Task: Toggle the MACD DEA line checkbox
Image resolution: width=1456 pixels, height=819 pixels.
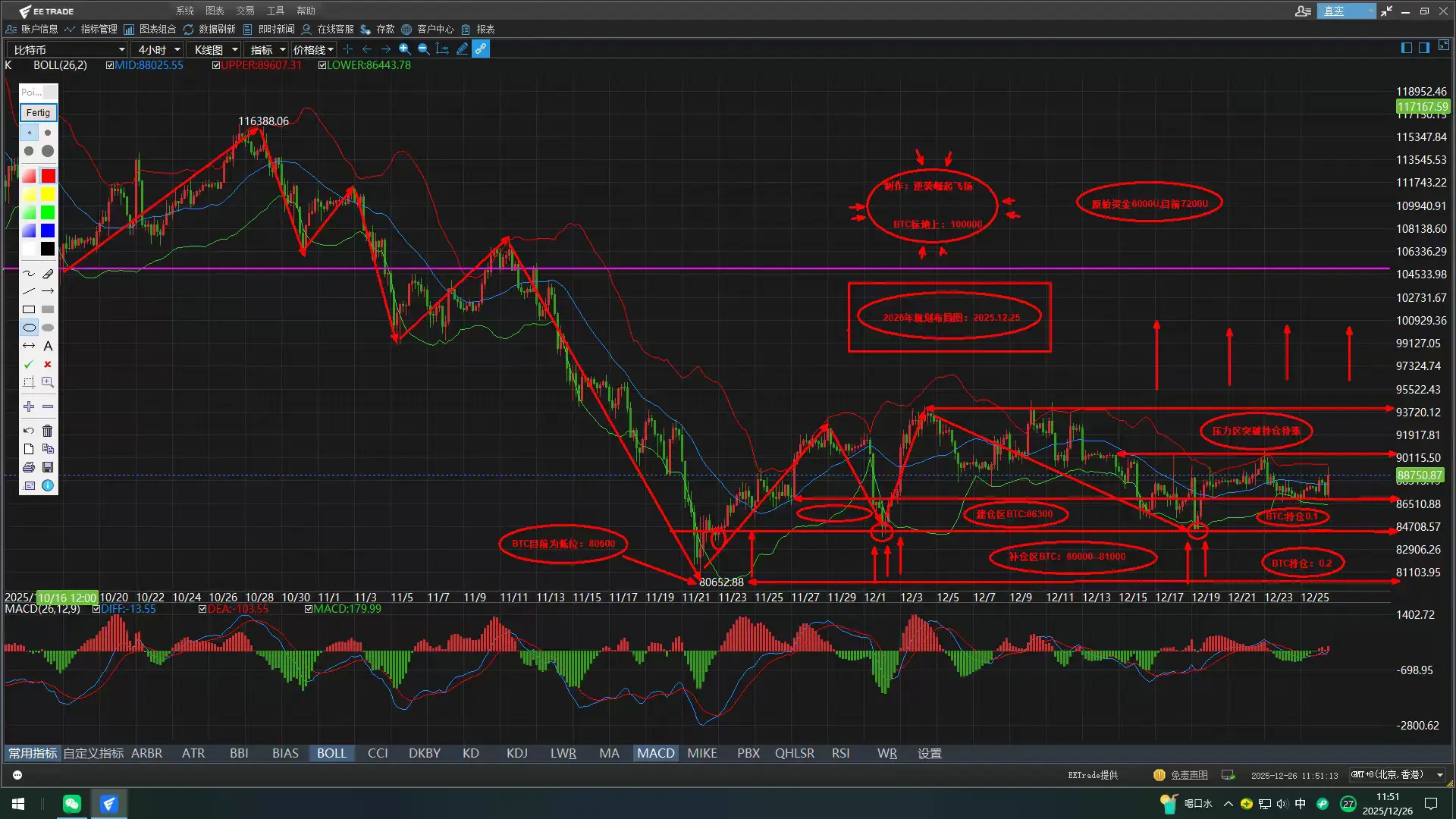Action: [x=202, y=609]
